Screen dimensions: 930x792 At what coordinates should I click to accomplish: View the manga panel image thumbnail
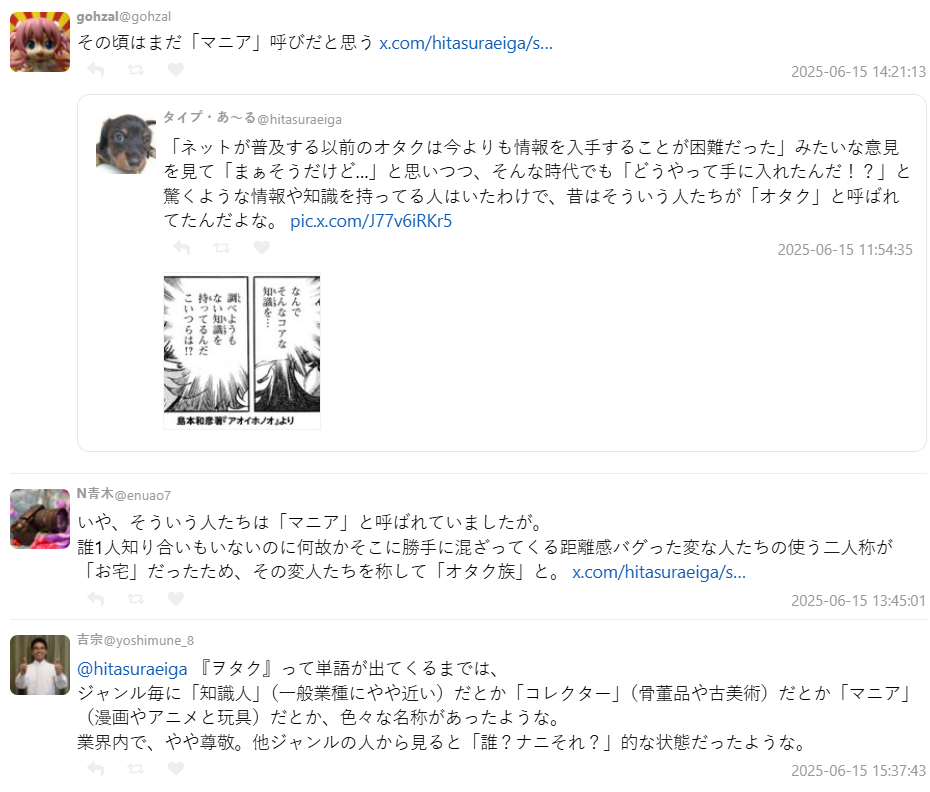tap(242, 351)
